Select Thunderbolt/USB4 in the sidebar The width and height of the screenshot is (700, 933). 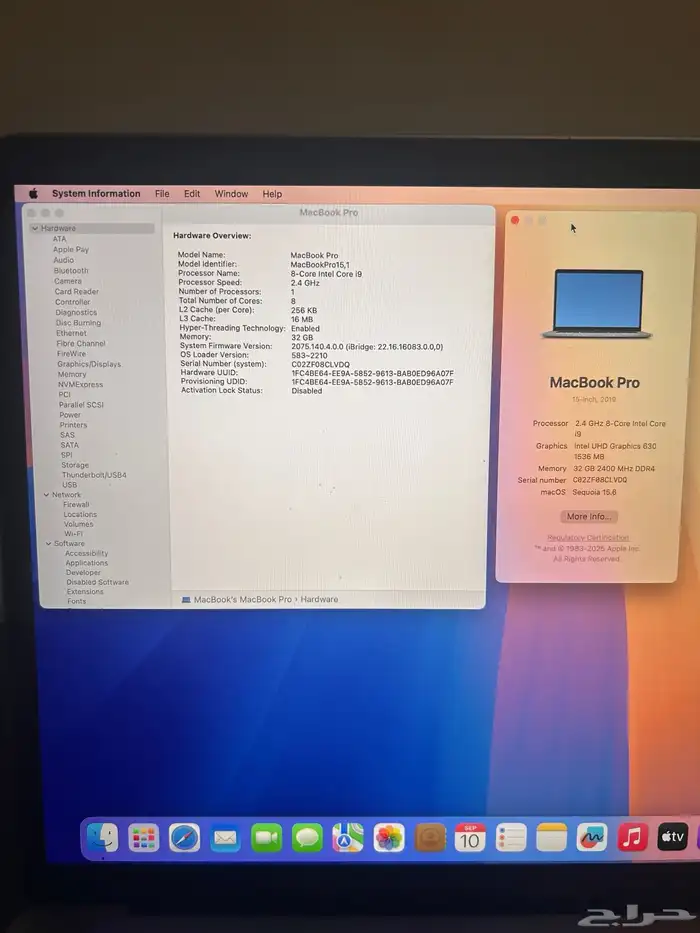[94, 475]
